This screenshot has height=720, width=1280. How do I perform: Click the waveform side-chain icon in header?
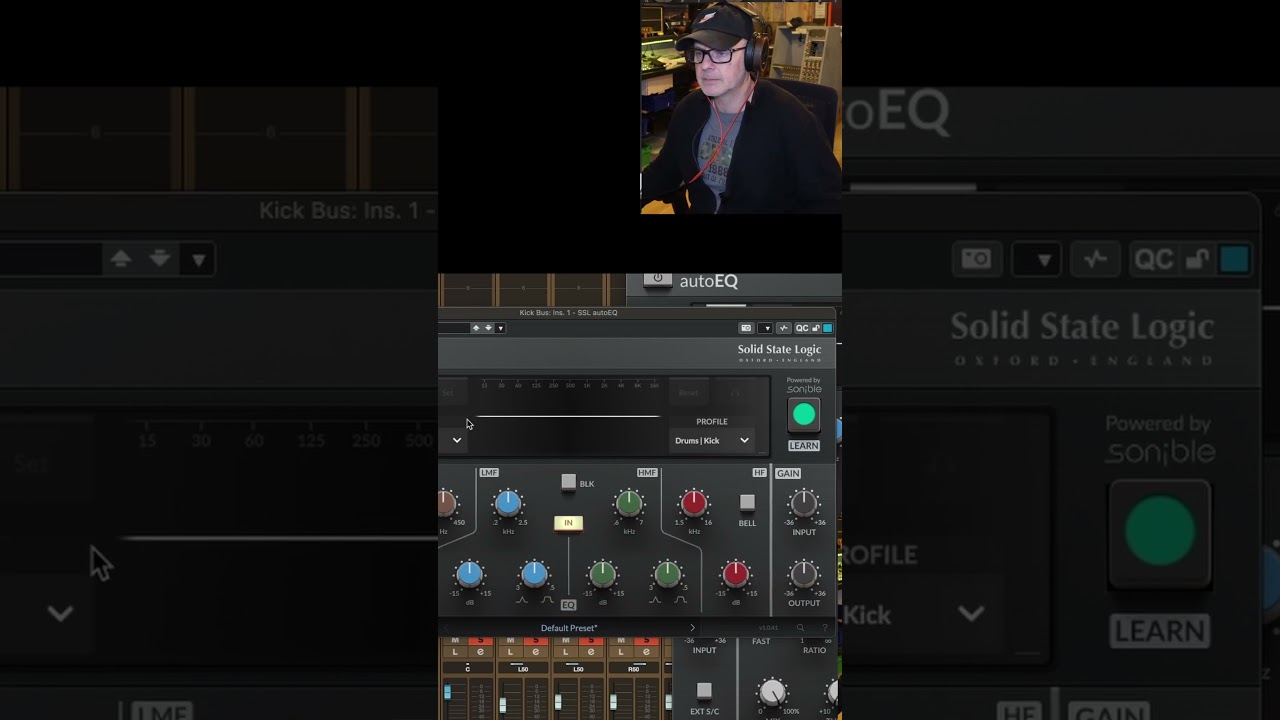(x=785, y=328)
